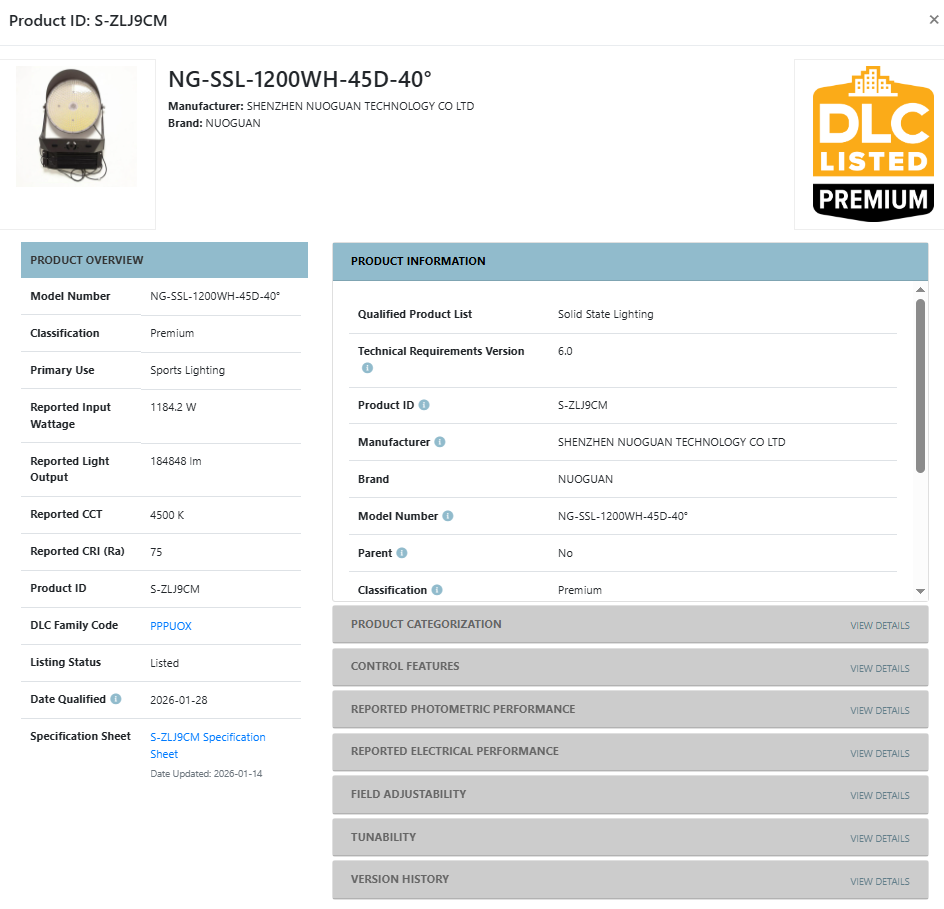
Task: Open DLC Family Code PPPUOX link
Action: (170, 626)
